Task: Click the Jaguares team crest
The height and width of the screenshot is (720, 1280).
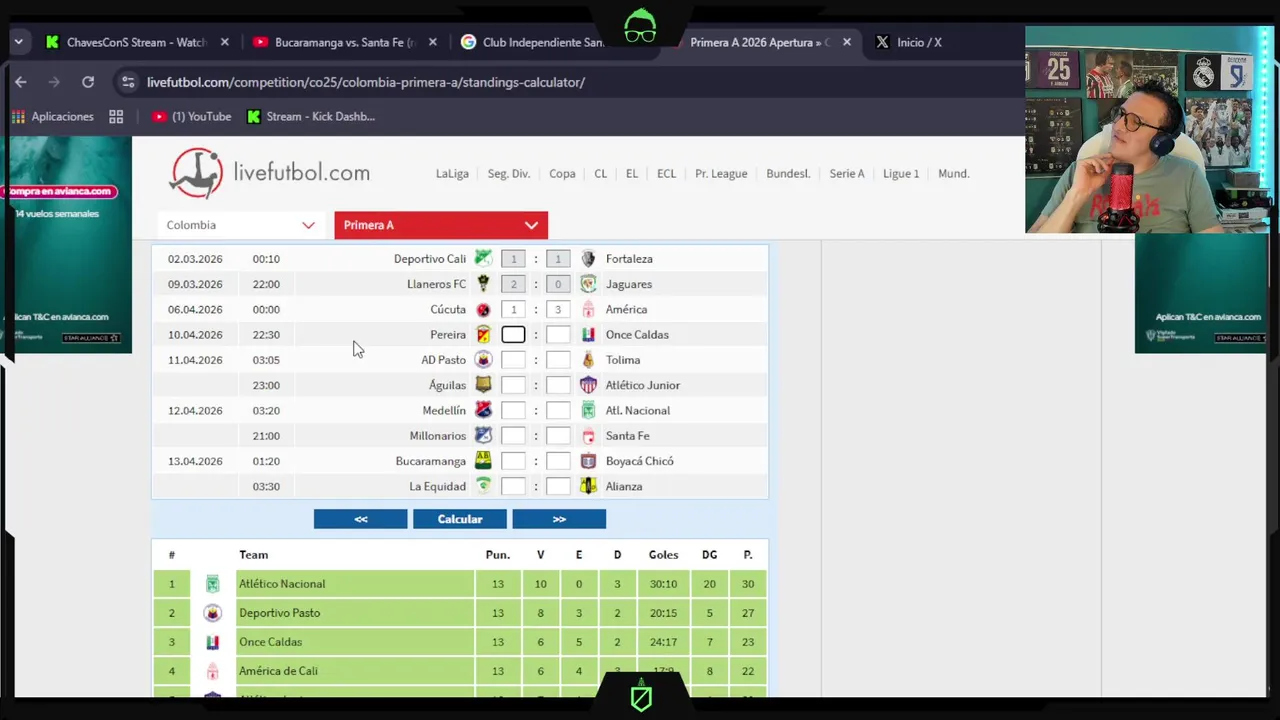Action: pyautogui.click(x=588, y=284)
